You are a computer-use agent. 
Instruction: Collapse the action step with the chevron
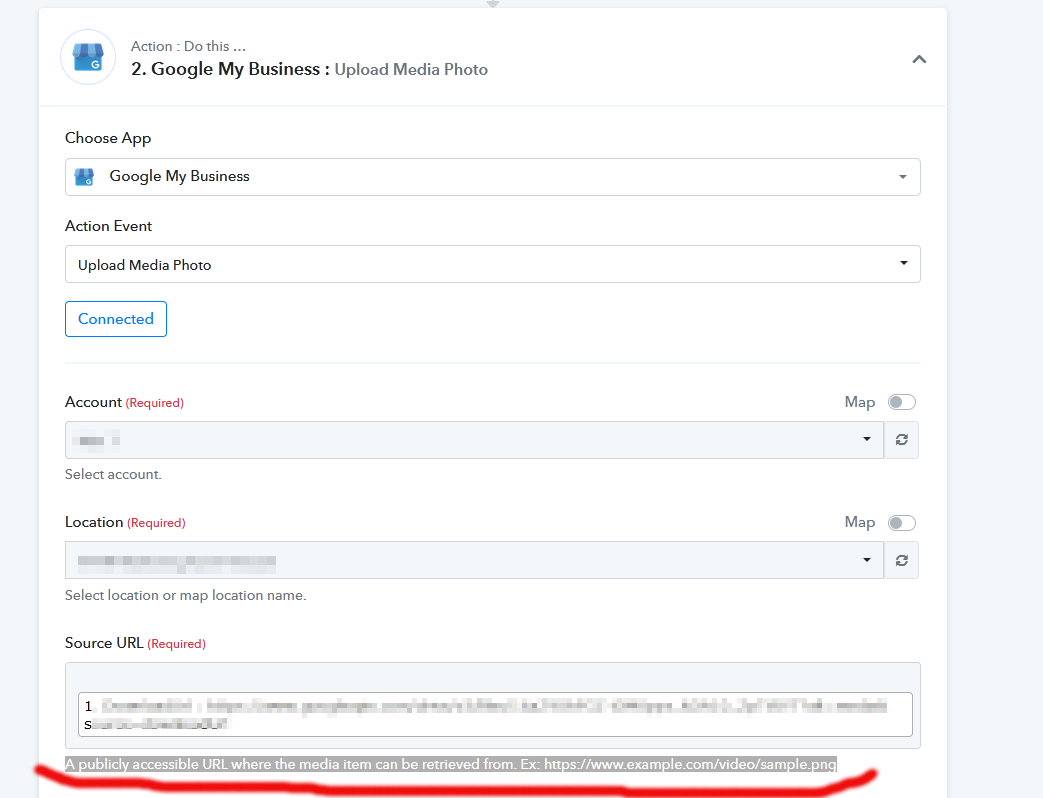pyautogui.click(x=919, y=60)
